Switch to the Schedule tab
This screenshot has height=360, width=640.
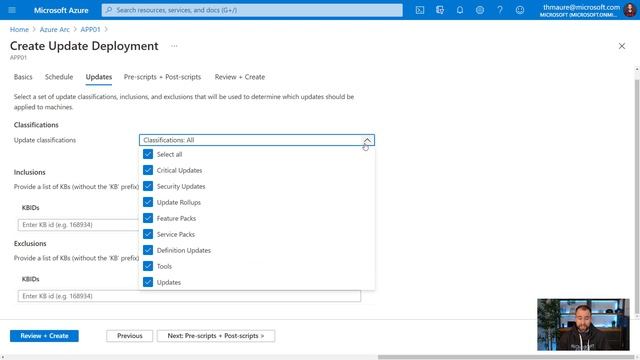[x=59, y=77]
